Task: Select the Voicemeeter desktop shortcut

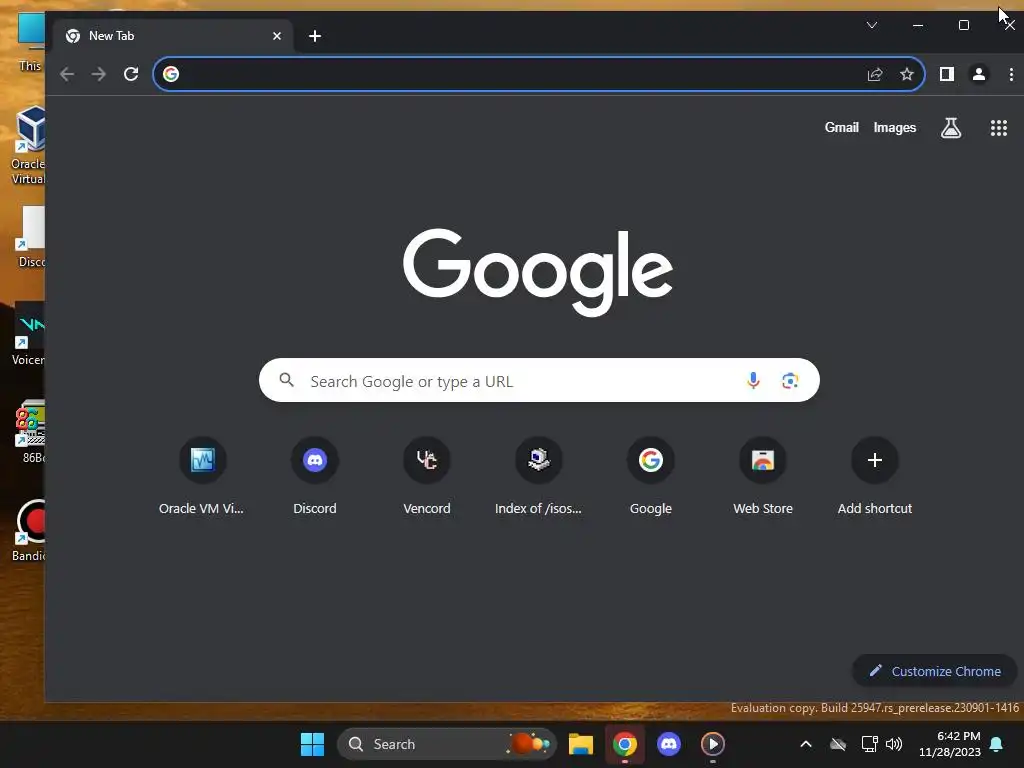Action: (28, 334)
